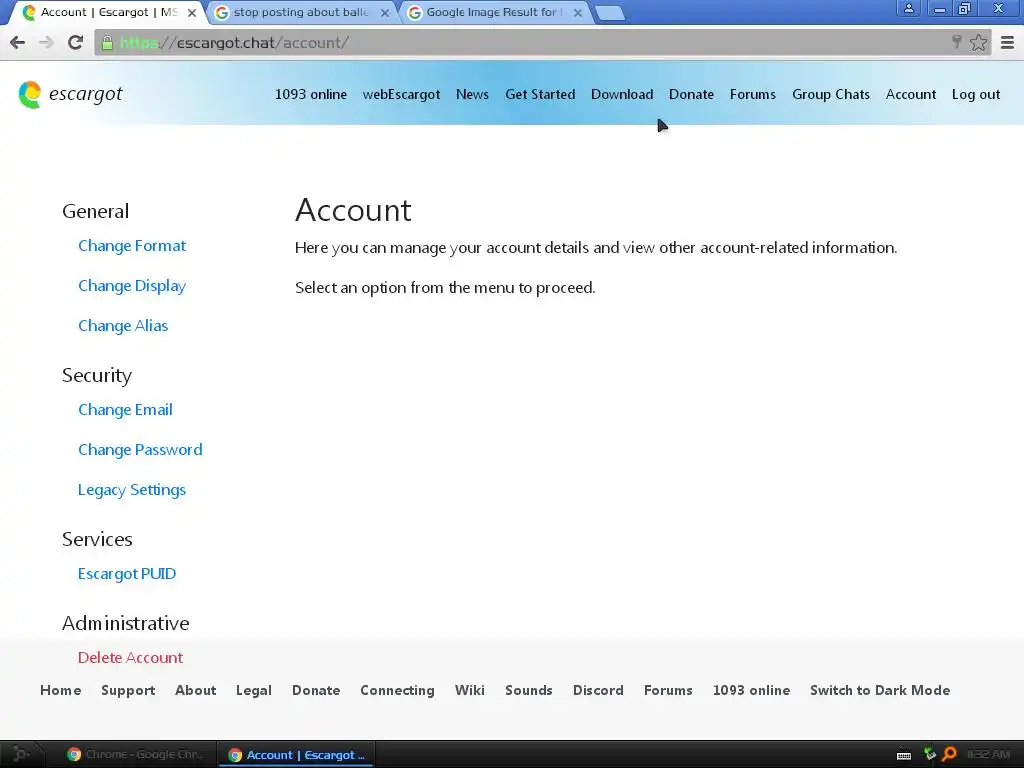Open a new browser tab
The width and height of the screenshot is (1024, 768).
pyautogui.click(x=610, y=13)
